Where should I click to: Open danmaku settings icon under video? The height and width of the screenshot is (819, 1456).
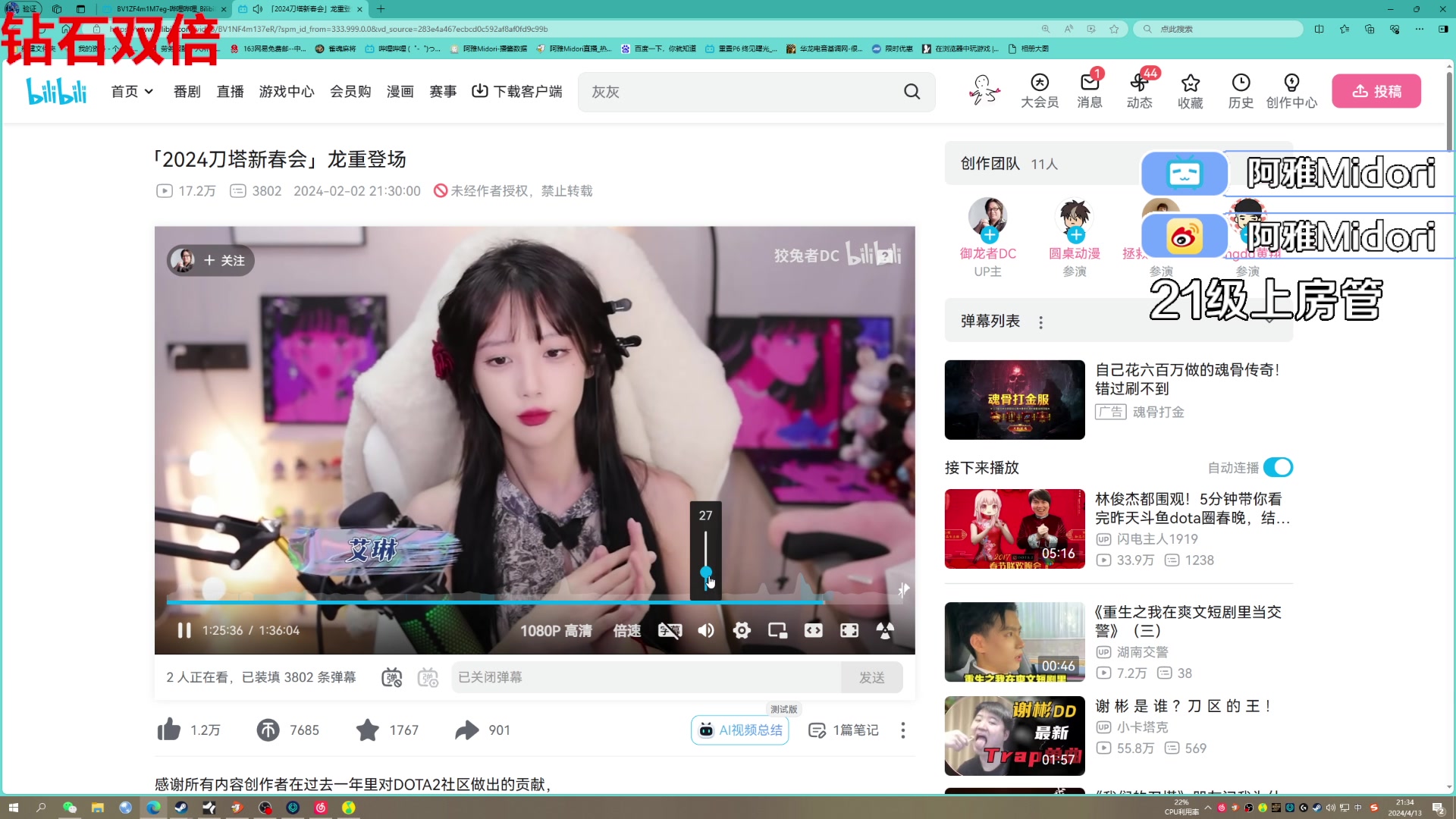[x=428, y=677]
